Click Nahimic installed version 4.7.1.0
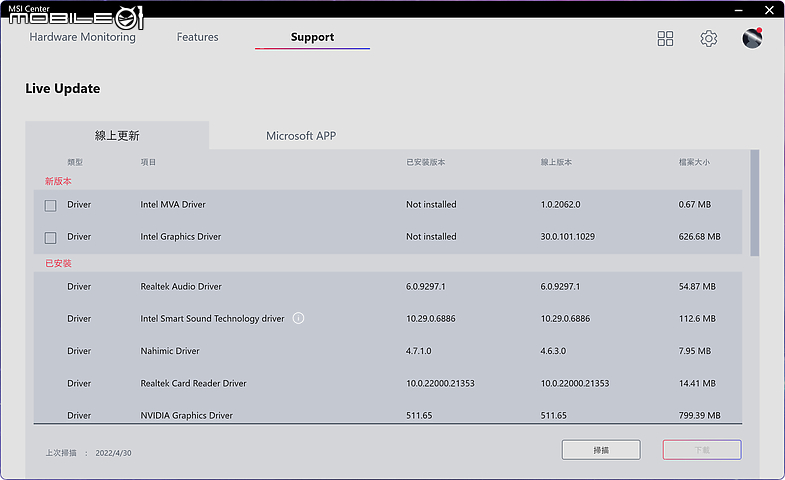This screenshot has width=785, height=480. [x=419, y=351]
